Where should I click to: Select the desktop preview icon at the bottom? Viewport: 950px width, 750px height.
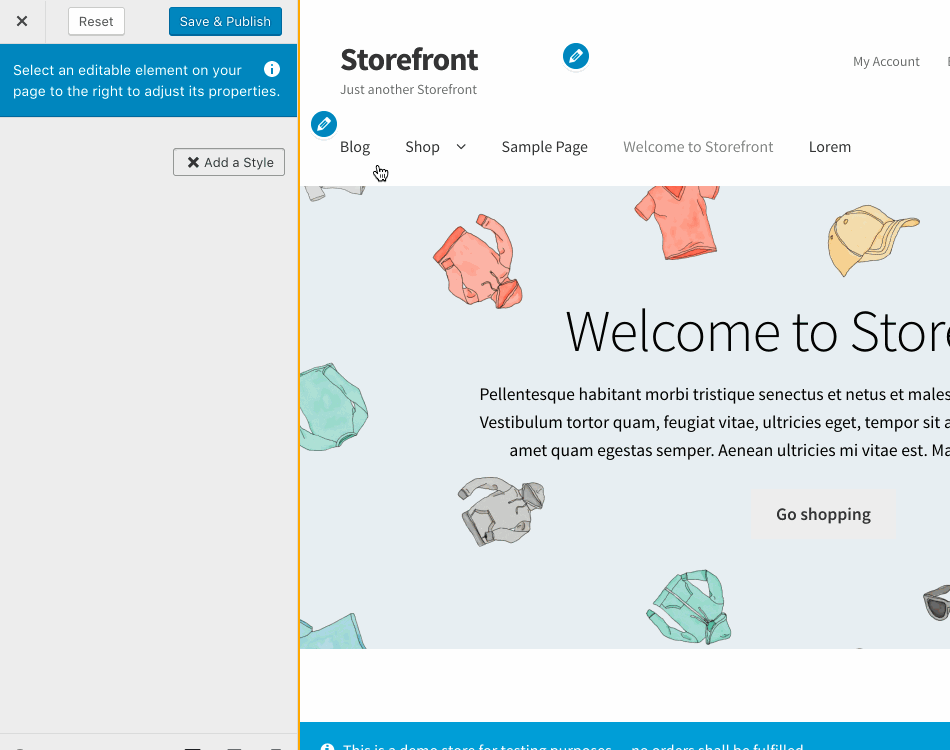pyautogui.click(x=193, y=748)
